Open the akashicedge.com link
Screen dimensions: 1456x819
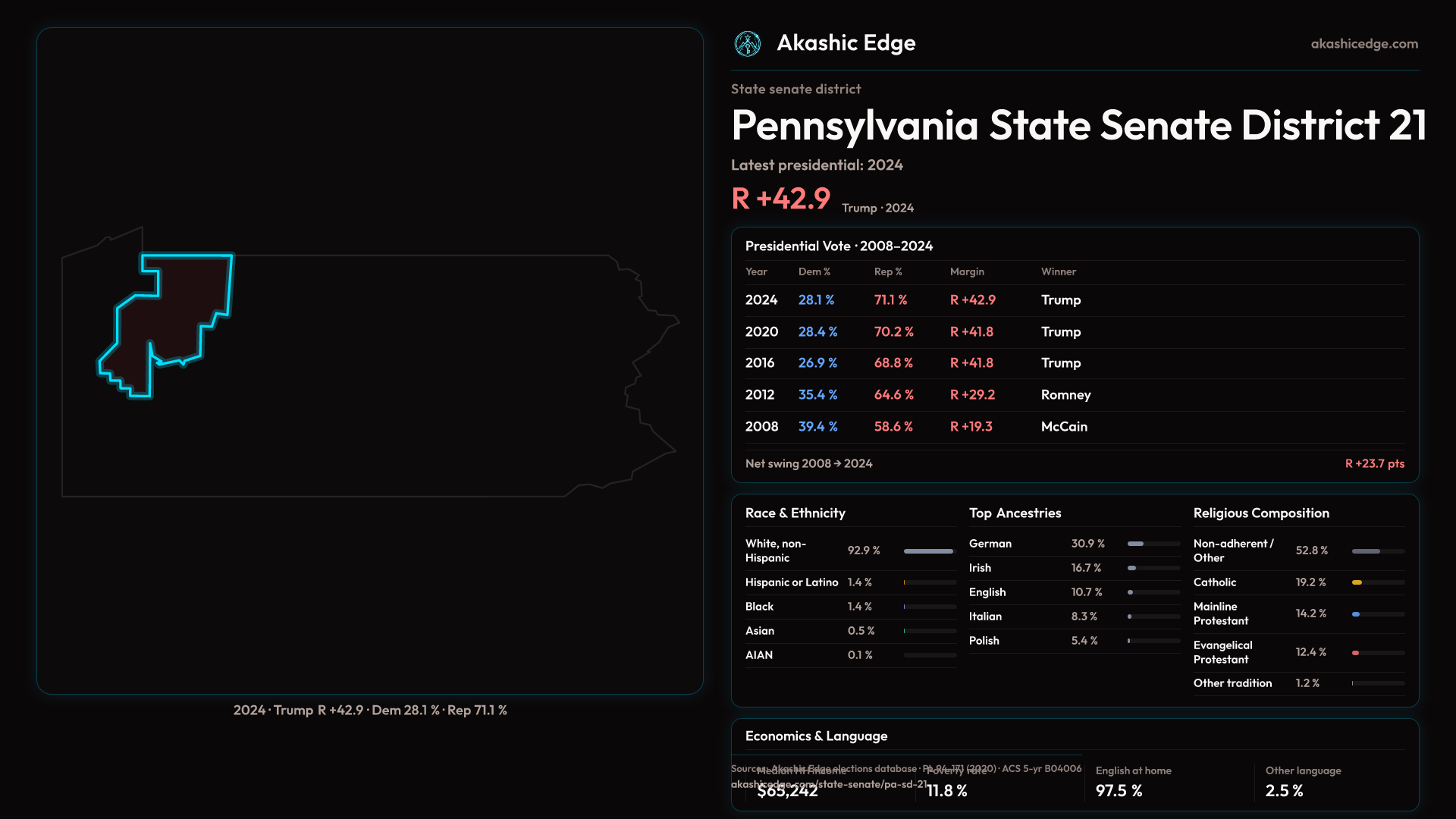pyautogui.click(x=1363, y=44)
